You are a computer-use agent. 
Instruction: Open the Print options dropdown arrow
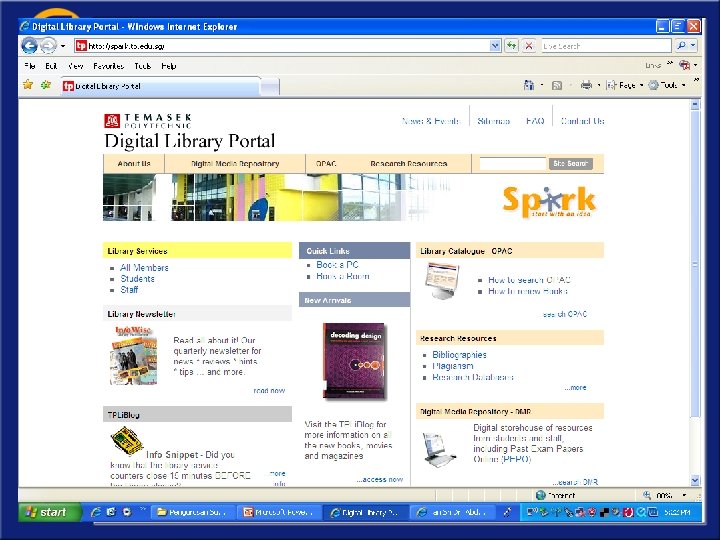(599, 85)
